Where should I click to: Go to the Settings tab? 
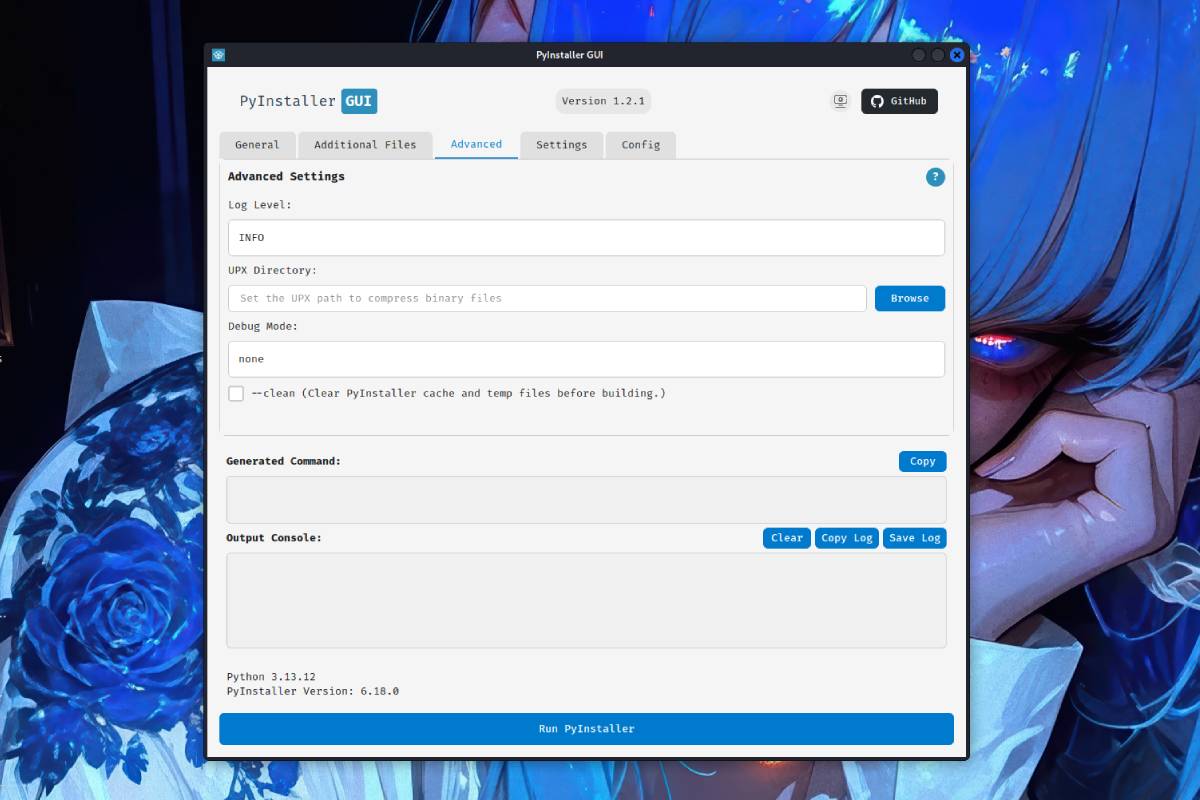(x=561, y=145)
